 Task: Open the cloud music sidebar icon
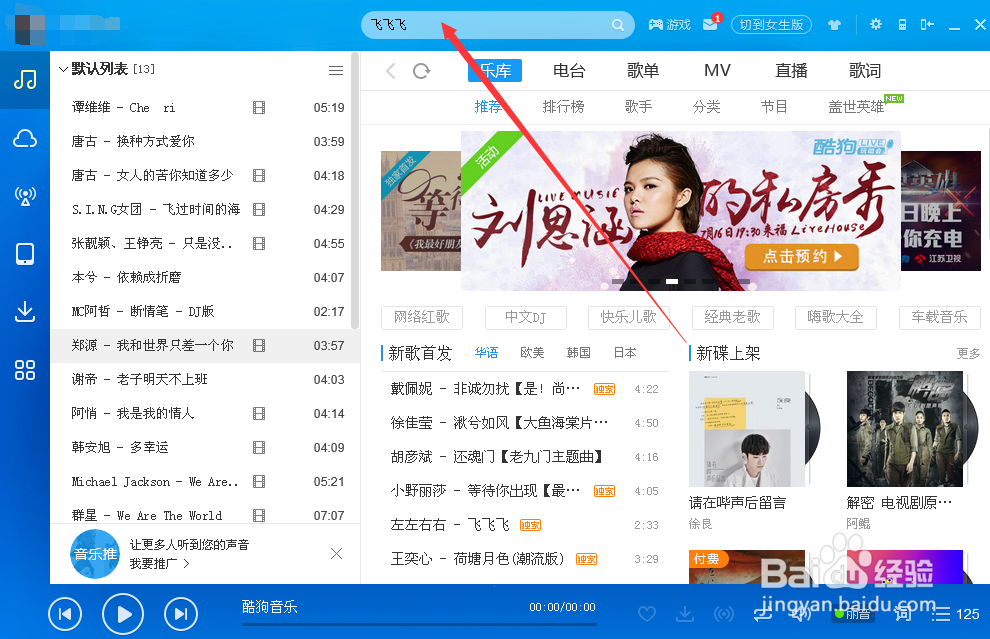coord(25,138)
